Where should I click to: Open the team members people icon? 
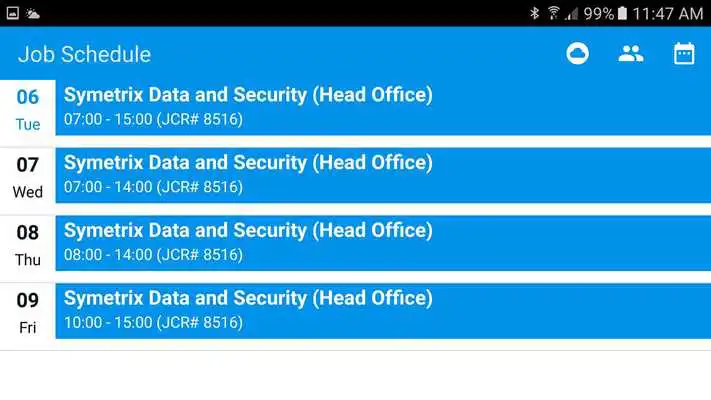(631, 54)
